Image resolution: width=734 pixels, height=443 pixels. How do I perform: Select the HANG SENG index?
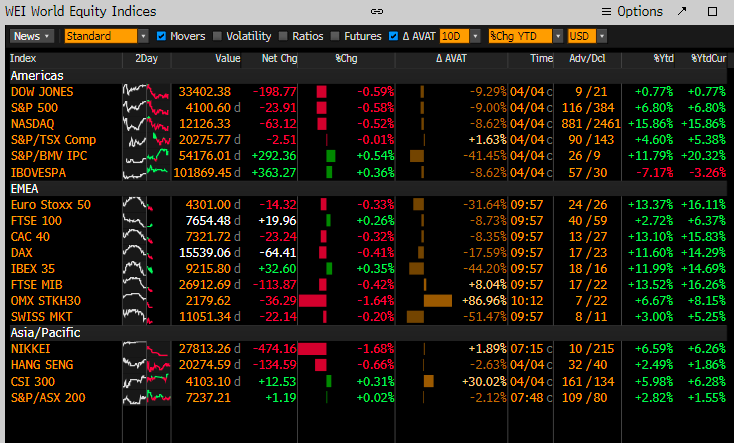(42, 365)
